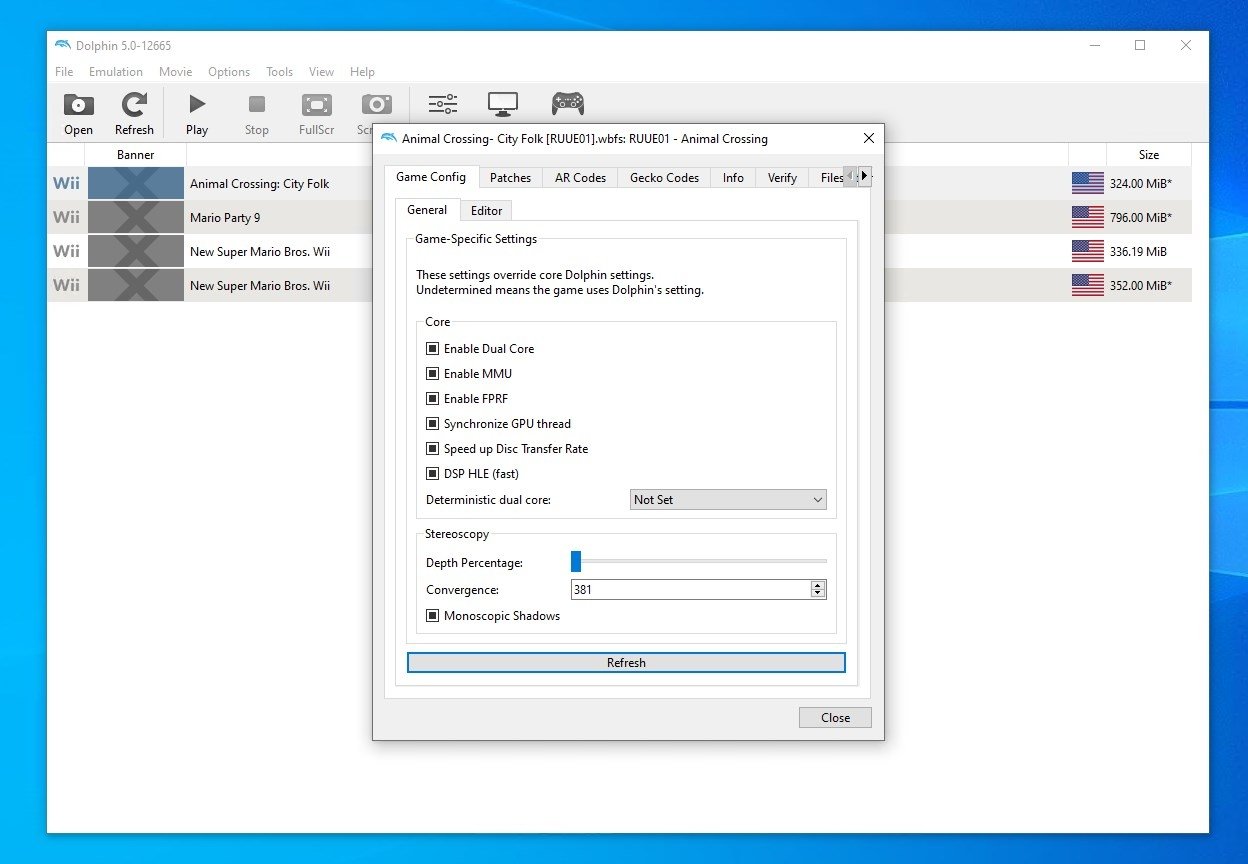
Task: Switch to the Gecko Codes tab
Action: point(664,177)
